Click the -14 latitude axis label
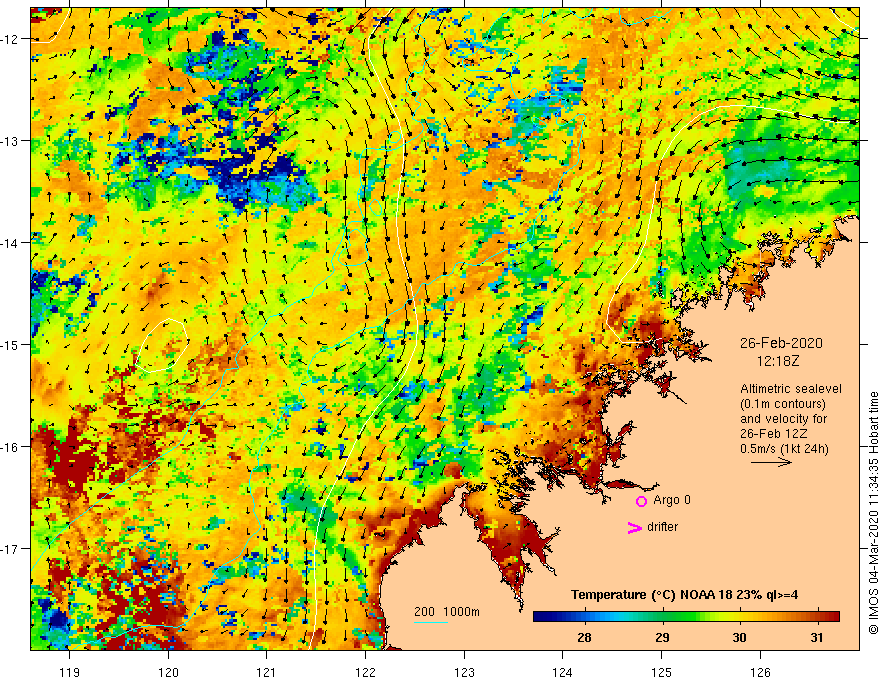 pyautogui.click(x=10, y=243)
